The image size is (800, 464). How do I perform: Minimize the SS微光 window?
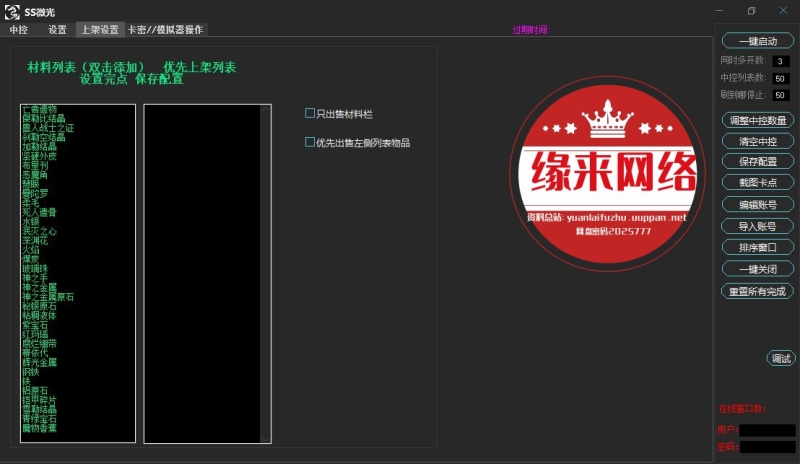coord(719,11)
